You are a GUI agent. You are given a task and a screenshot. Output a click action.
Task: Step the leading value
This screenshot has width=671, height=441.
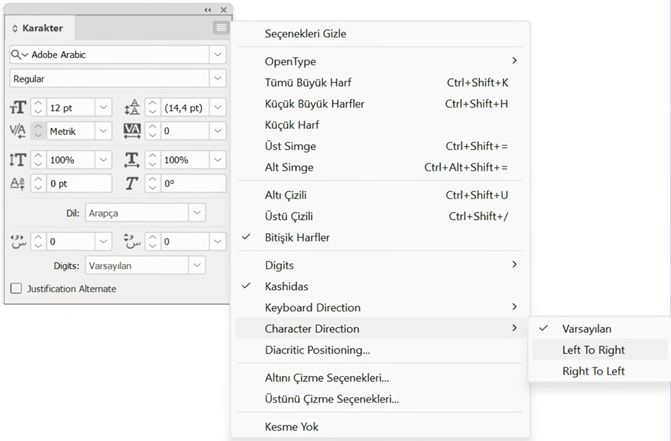[x=152, y=107]
